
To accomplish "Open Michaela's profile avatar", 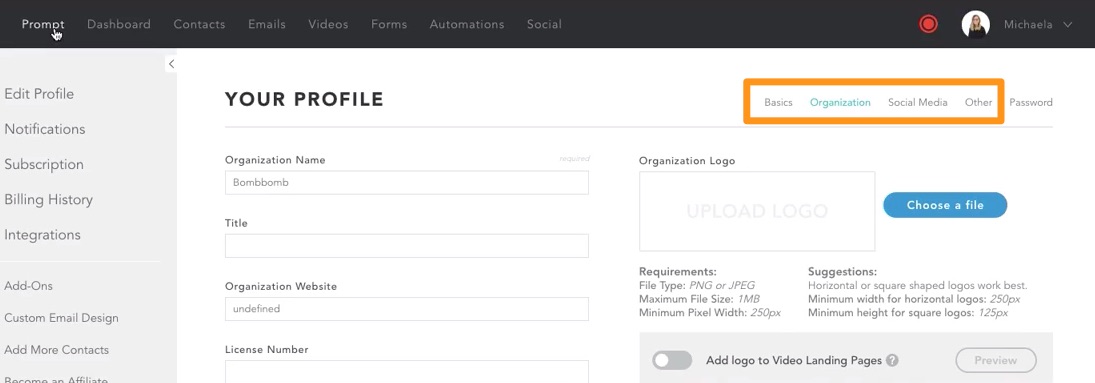I will [x=976, y=24].
